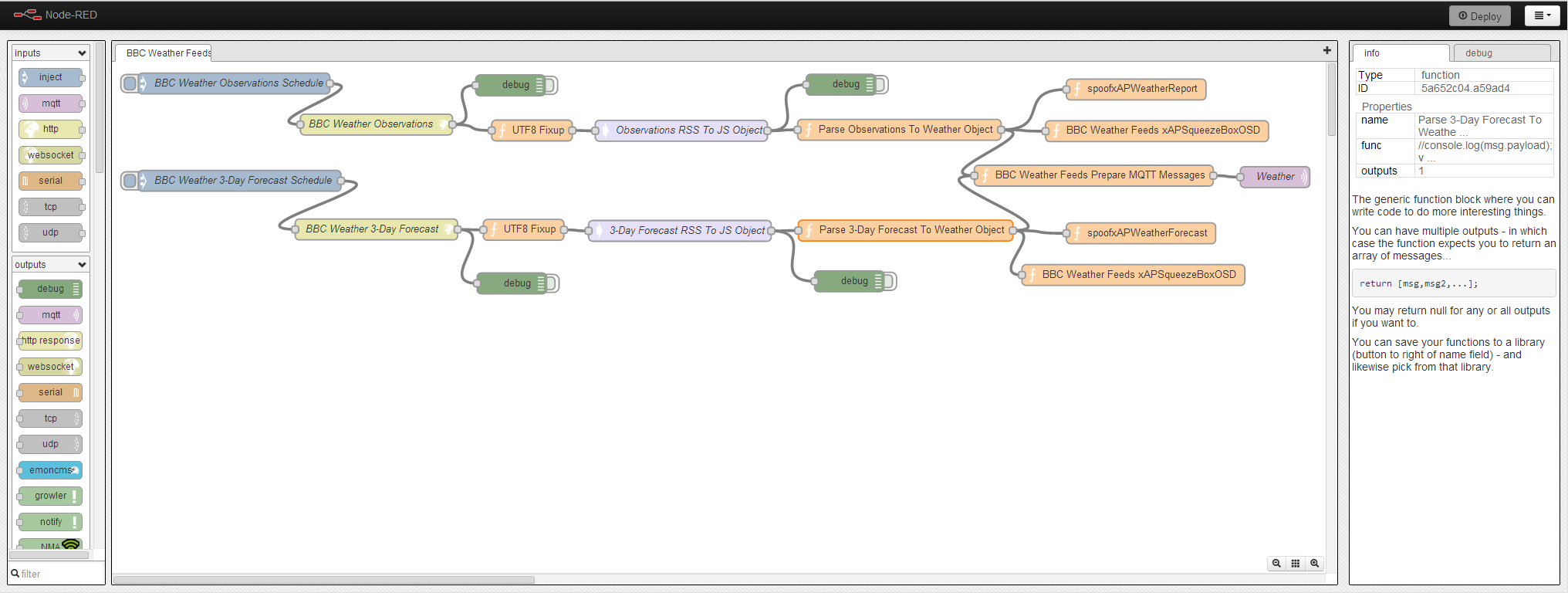The height and width of the screenshot is (593, 1568).
Task: Collapse the inputs palette category
Action: pos(50,53)
